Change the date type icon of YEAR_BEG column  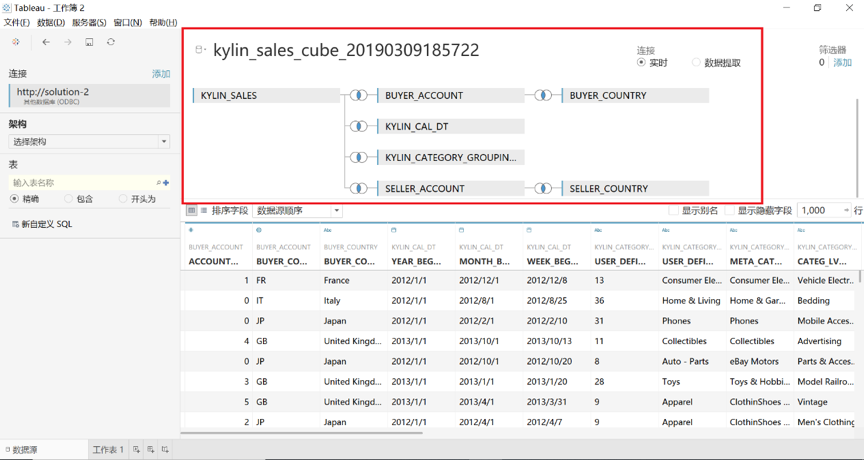tap(393, 230)
